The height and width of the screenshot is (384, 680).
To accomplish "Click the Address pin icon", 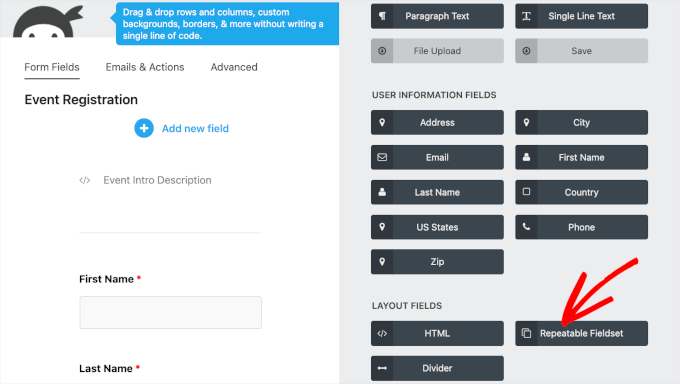I will coord(382,122).
